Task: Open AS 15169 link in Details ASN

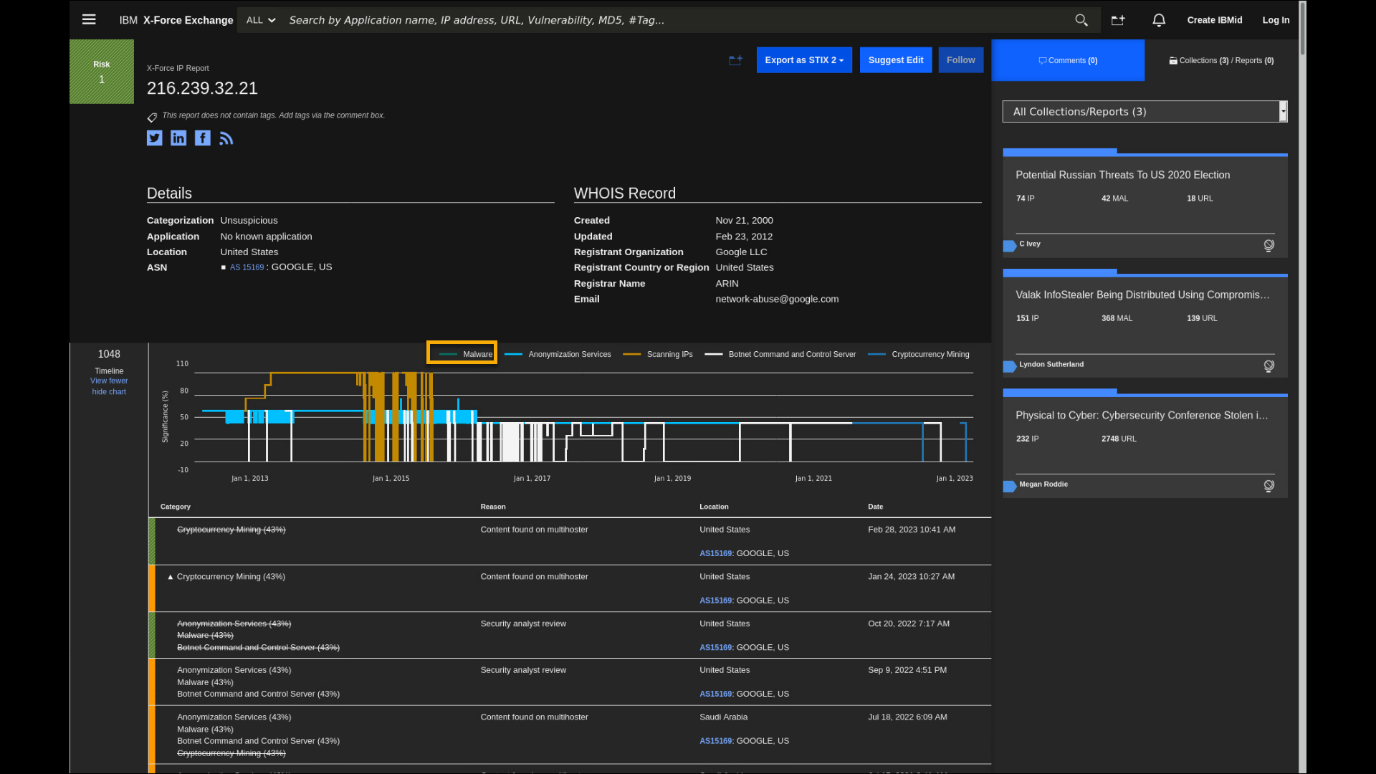Action: tap(247, 268)
